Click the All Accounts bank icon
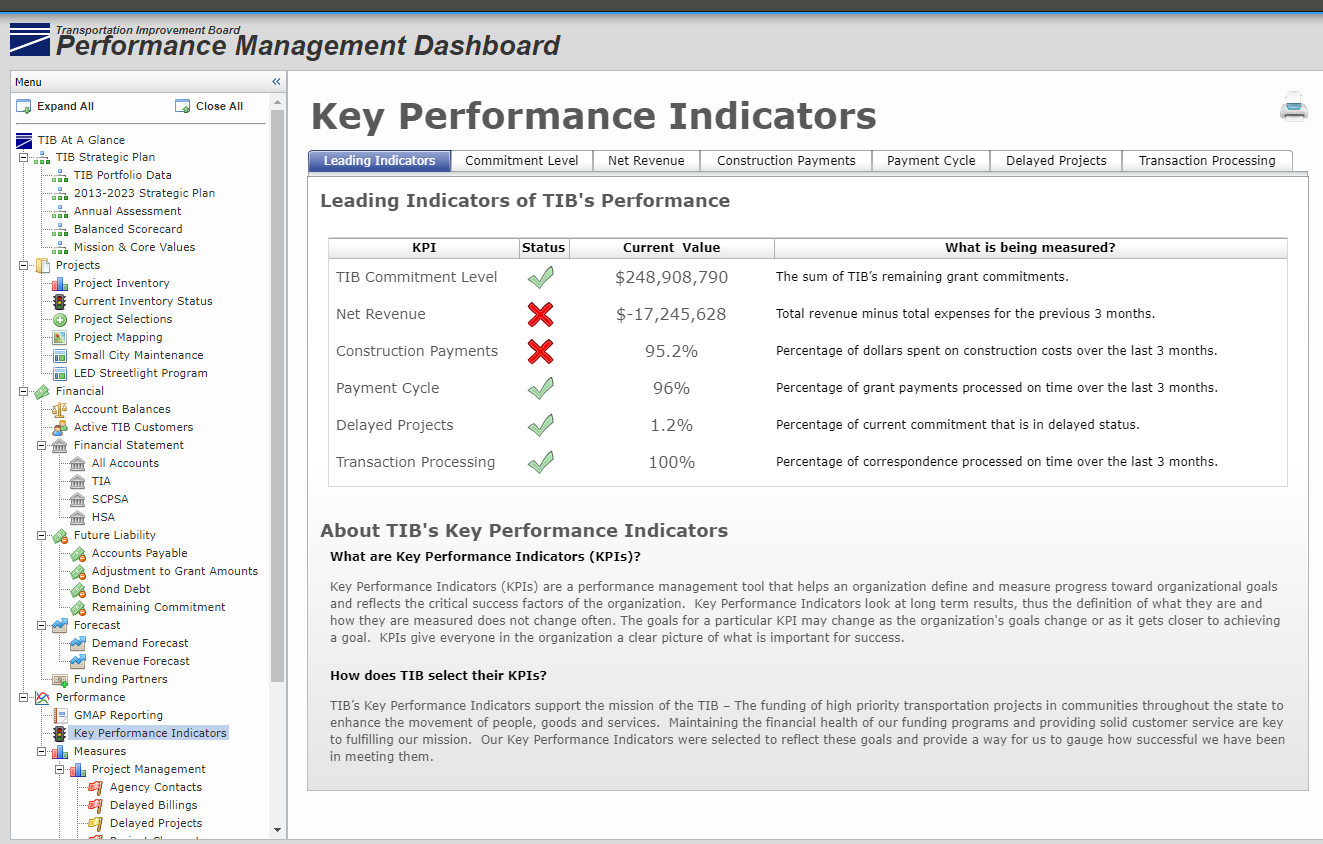Viewport: 1323px width, 844px height. pyautogui.click(x=78, y=463)
